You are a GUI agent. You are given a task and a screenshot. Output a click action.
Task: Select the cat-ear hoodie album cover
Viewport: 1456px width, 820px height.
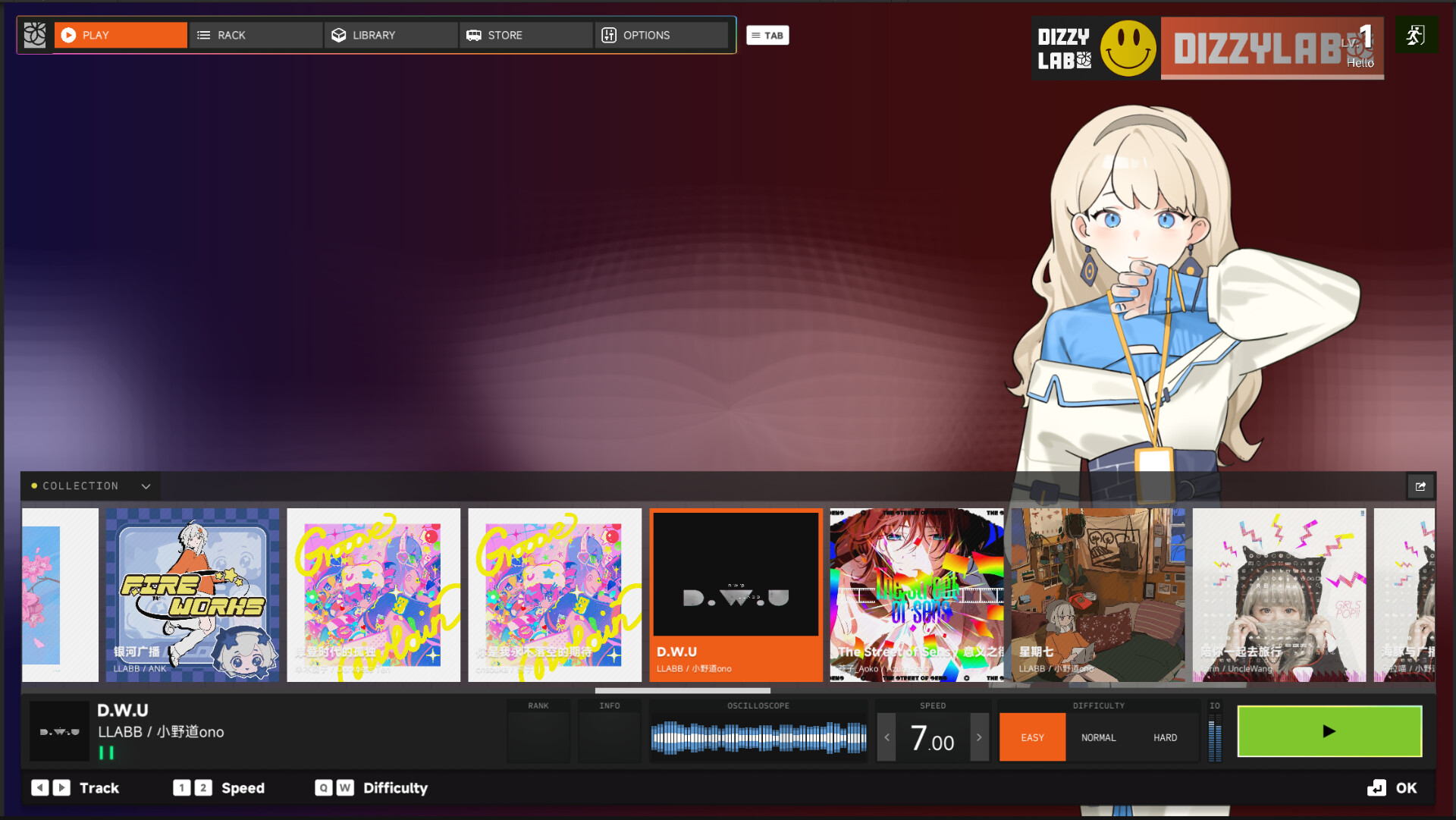[1279, 595]
